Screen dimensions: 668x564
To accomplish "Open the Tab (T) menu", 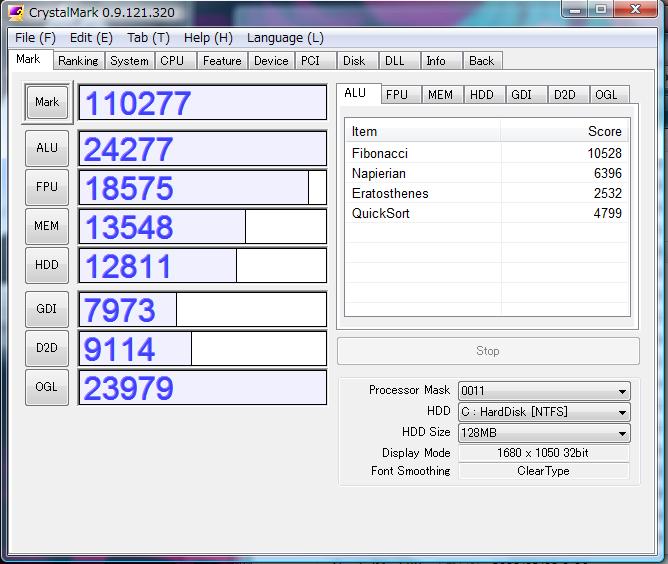I will (148, 38).
